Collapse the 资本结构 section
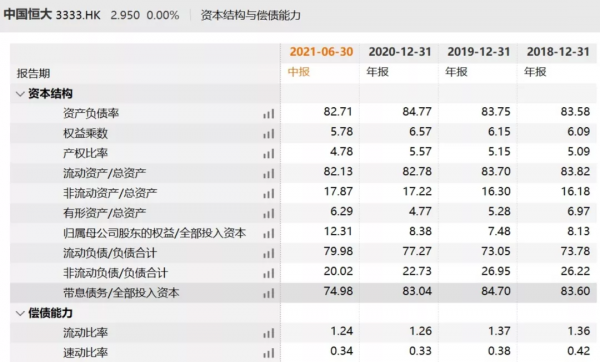The width and height of the screenshot is (600, 362). [x=20, y=94]
